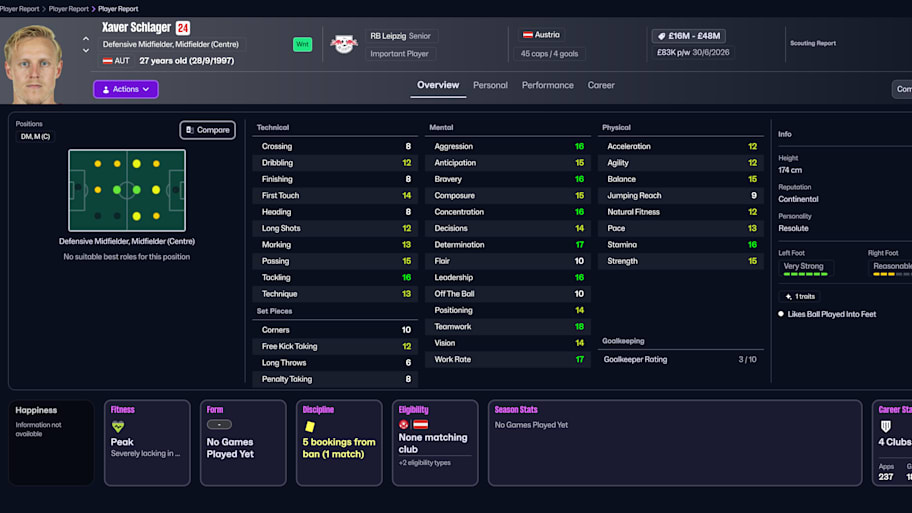Click the traits sparkle icon
Screen dimensions: 912x513
point(788,297)
